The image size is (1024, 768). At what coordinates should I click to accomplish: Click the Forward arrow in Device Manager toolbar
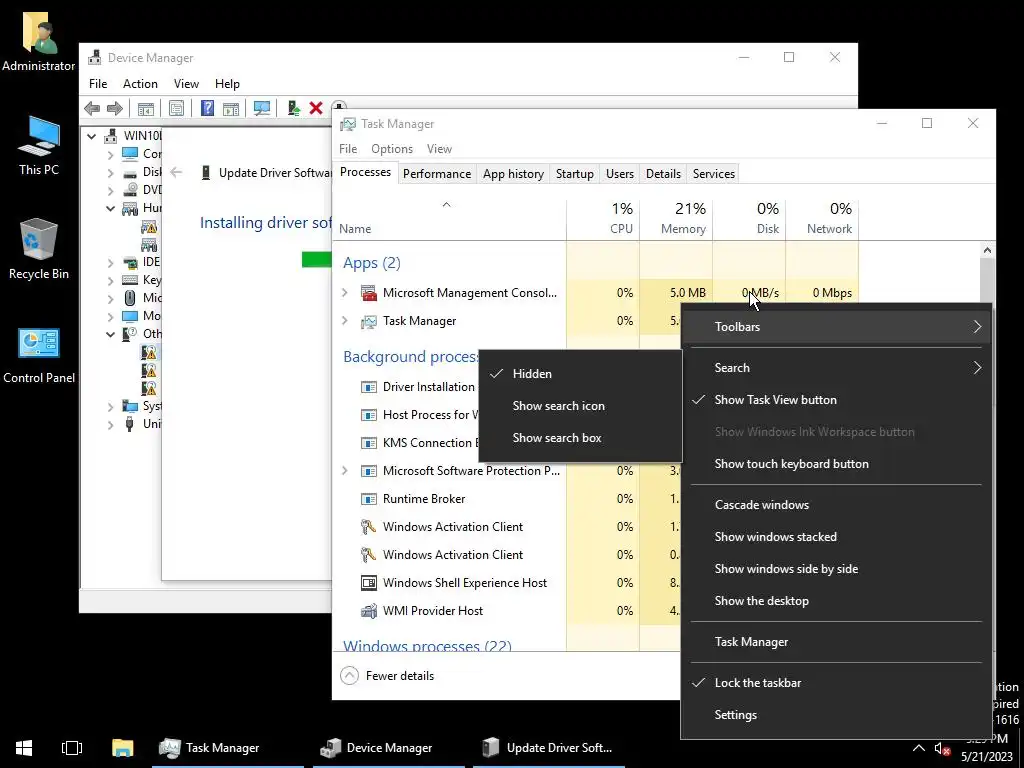coord(114,108)
